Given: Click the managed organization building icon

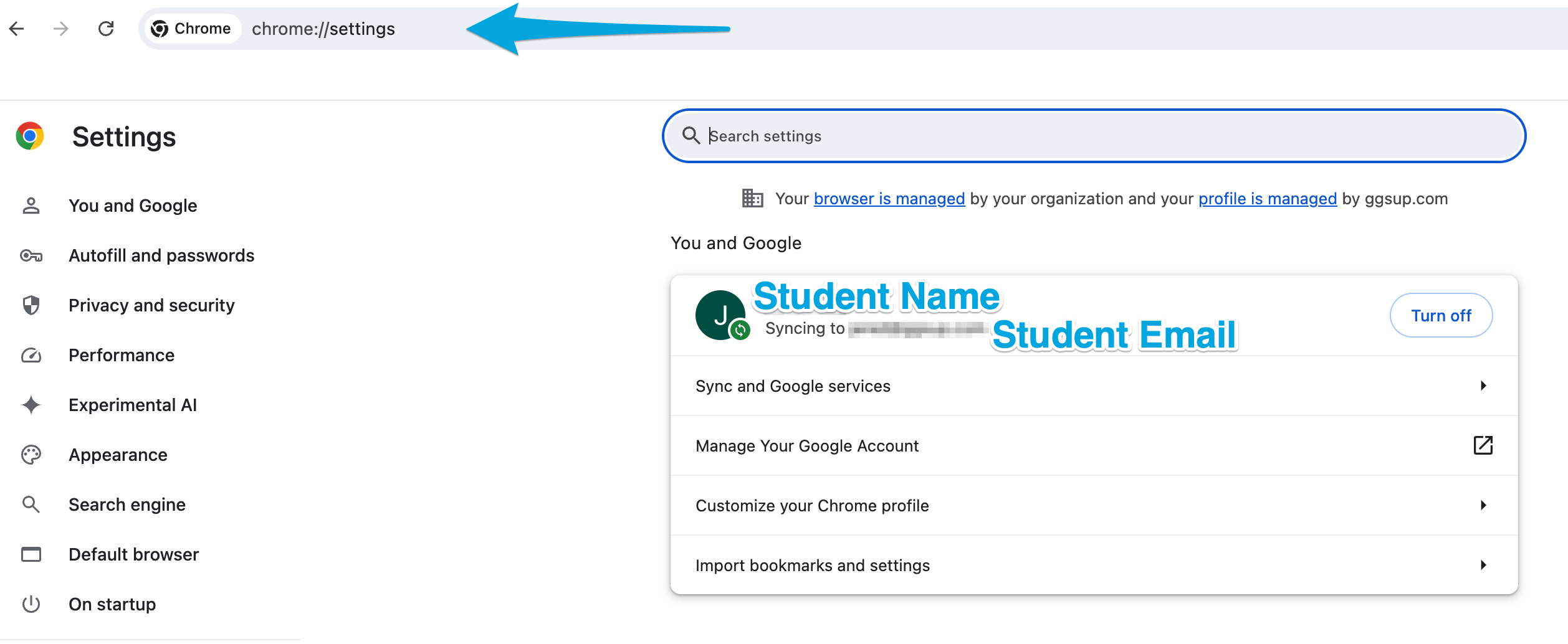Looking at the screenshot, I should (x=752, y=199).
